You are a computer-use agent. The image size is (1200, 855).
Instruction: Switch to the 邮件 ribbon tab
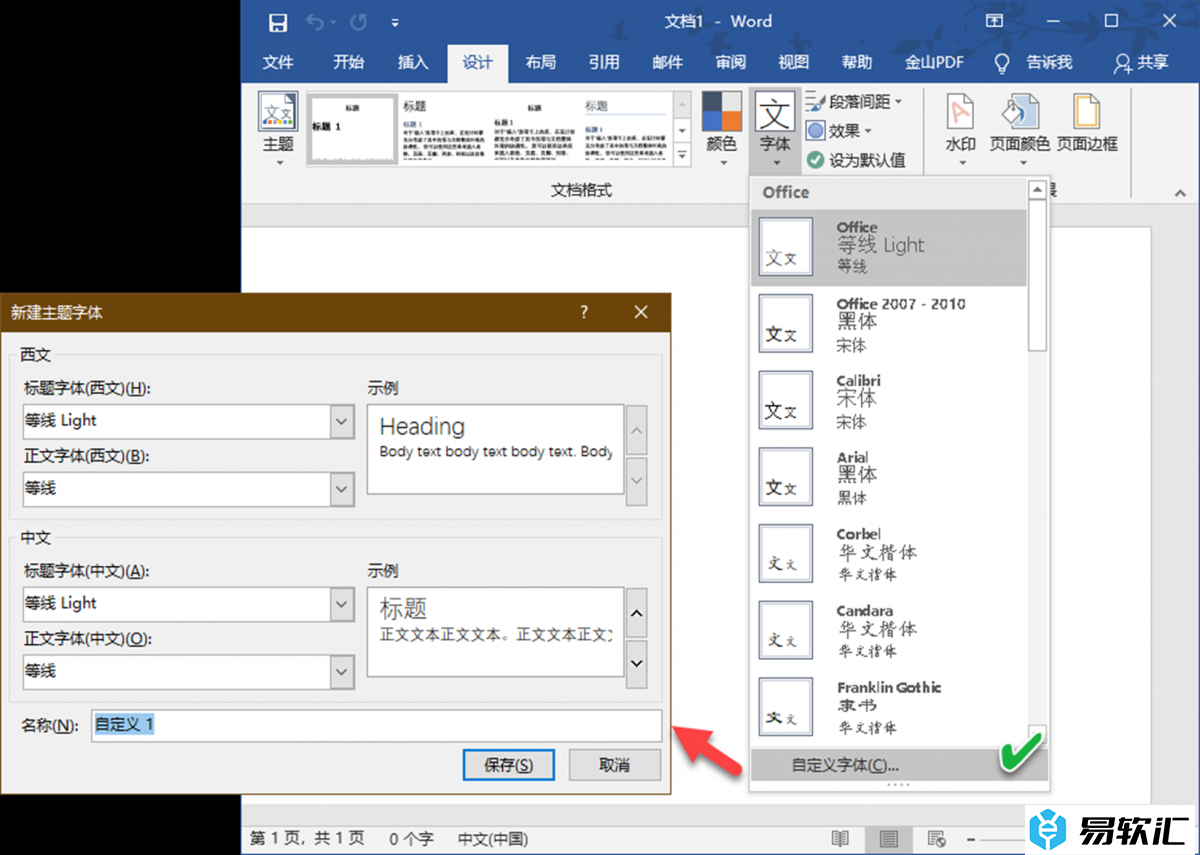pos(668,62)
